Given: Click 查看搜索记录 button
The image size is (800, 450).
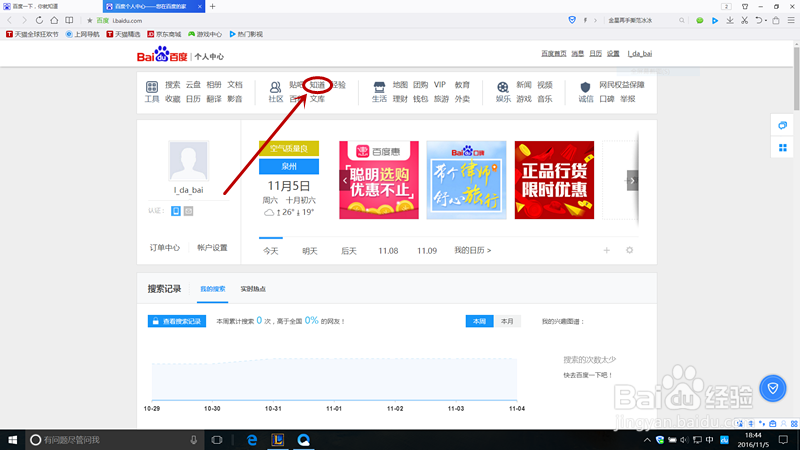Looking at the screenshot, I should (177, 321).
